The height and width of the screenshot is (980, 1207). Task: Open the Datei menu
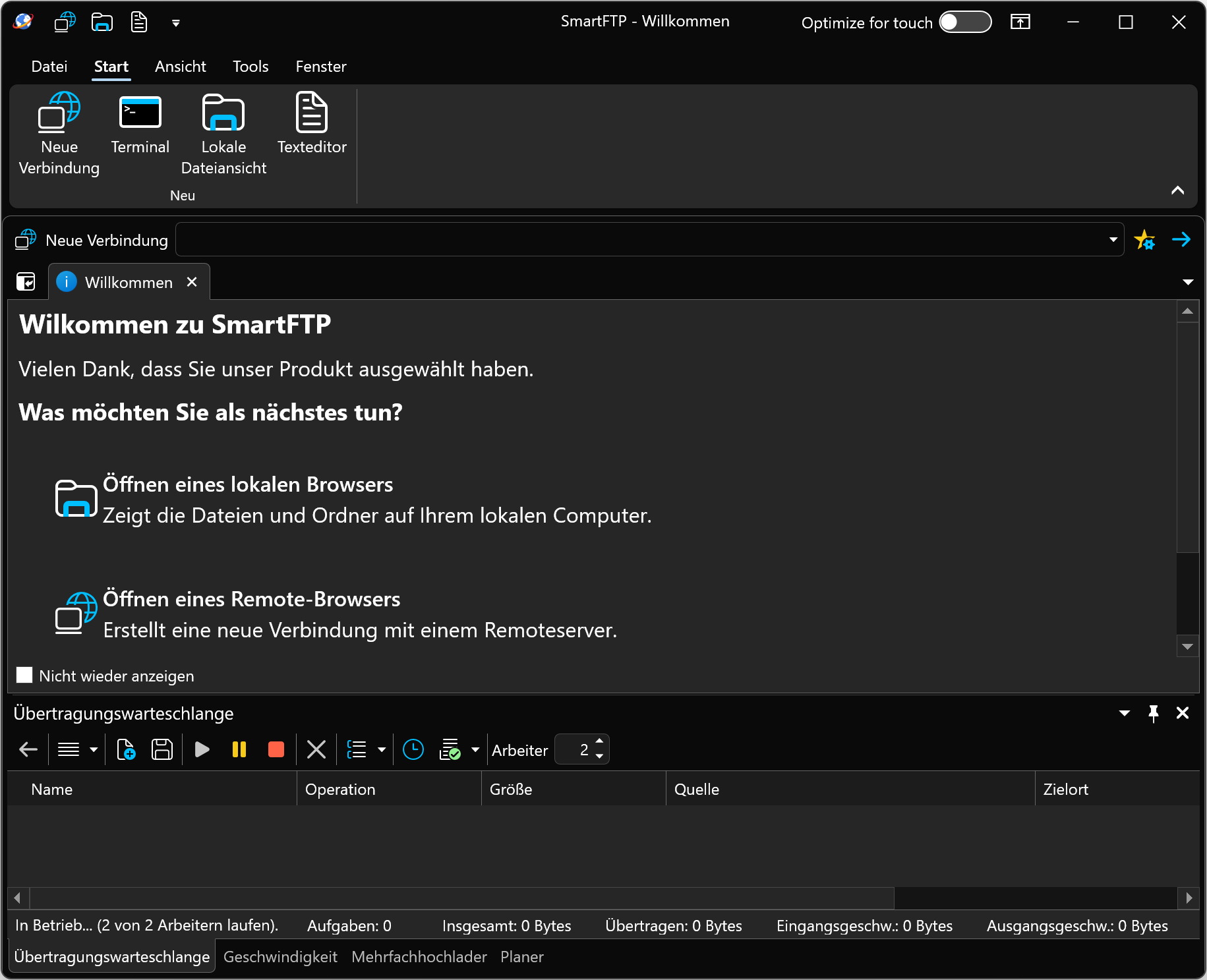pyautogui.click(x=49, y=67)
